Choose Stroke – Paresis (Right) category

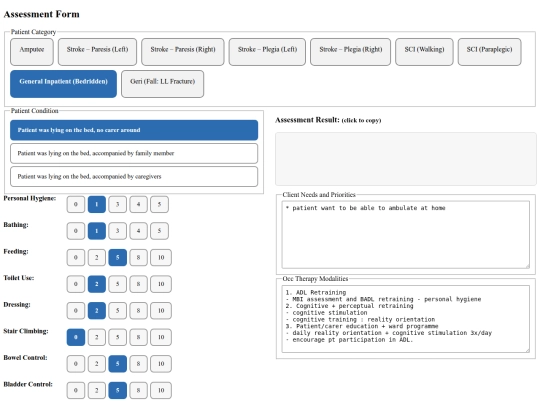(x=183, y=52)
